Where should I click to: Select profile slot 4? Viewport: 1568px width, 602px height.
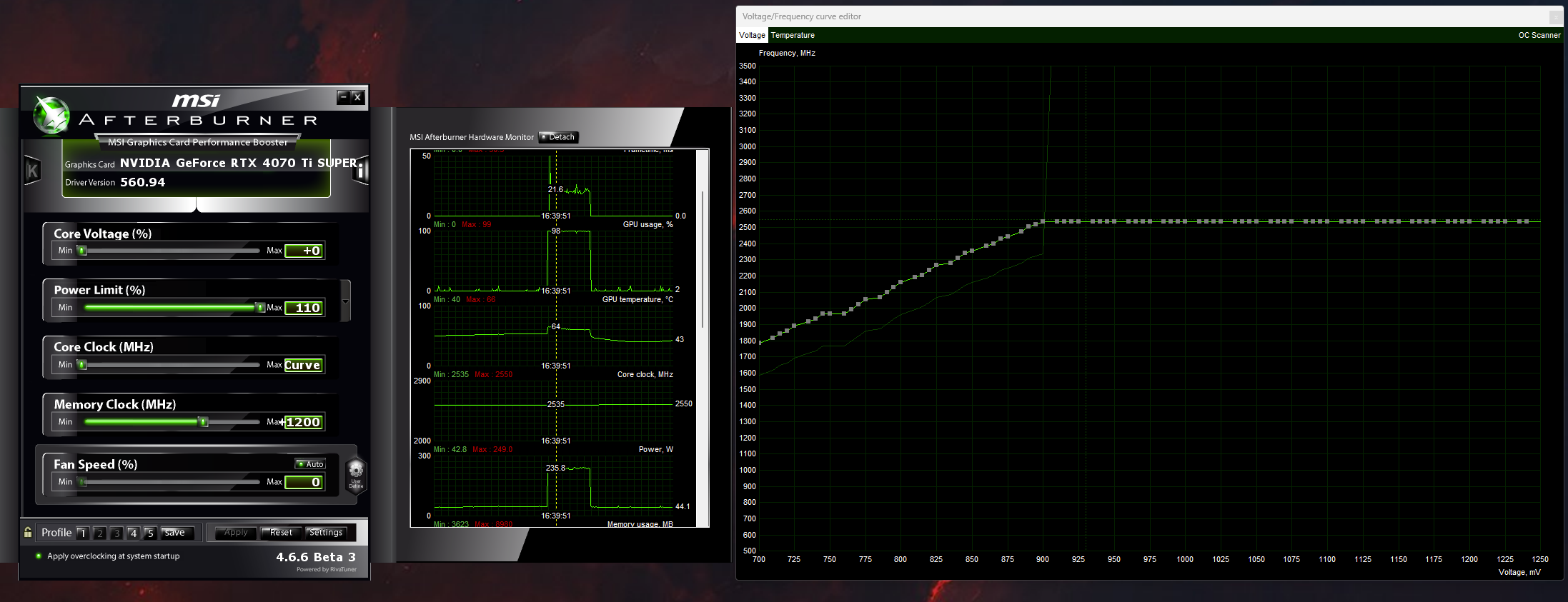(133, 533)
